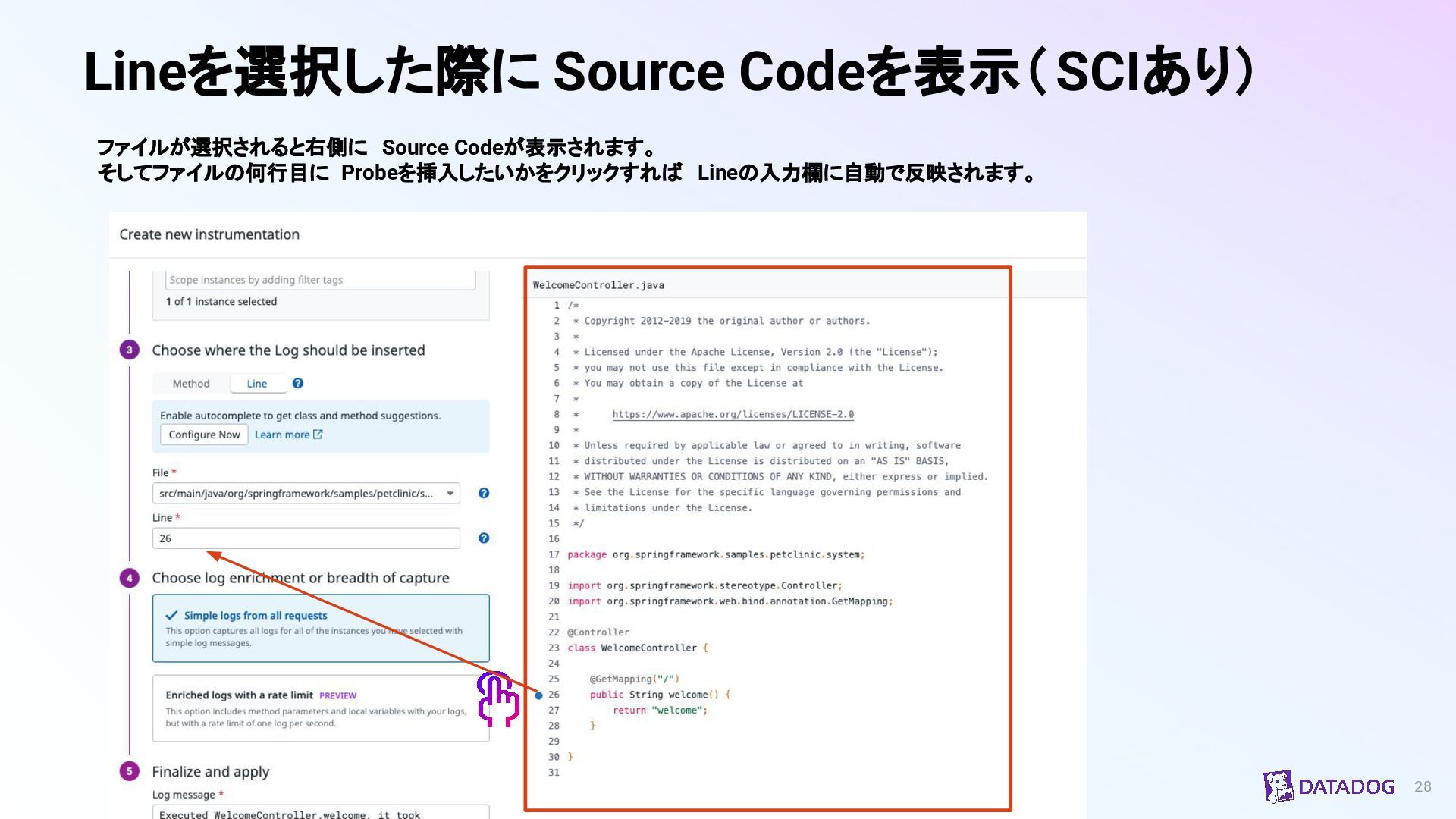Image resolution: width=1456 pixels, height=819 pixels.
Task: Click help icon beside Line input
Action: tap(484, 538)
